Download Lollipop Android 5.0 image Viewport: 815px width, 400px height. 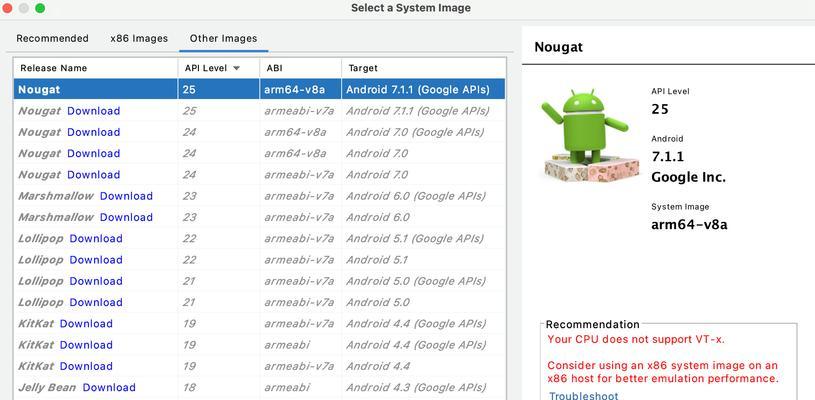[96, 302]
